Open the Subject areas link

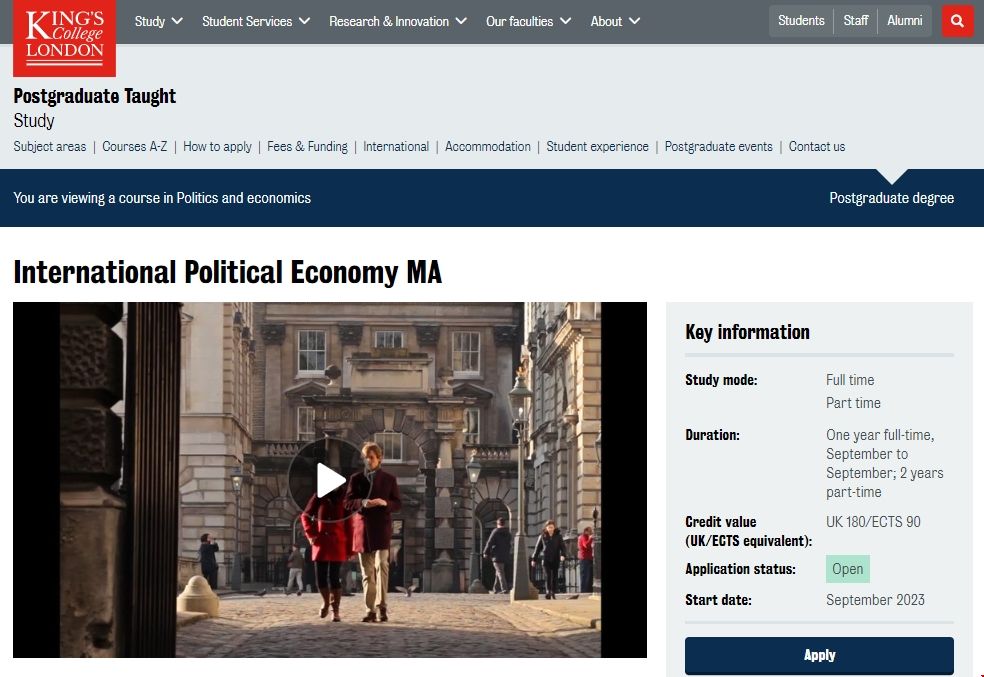coord(50,146)
